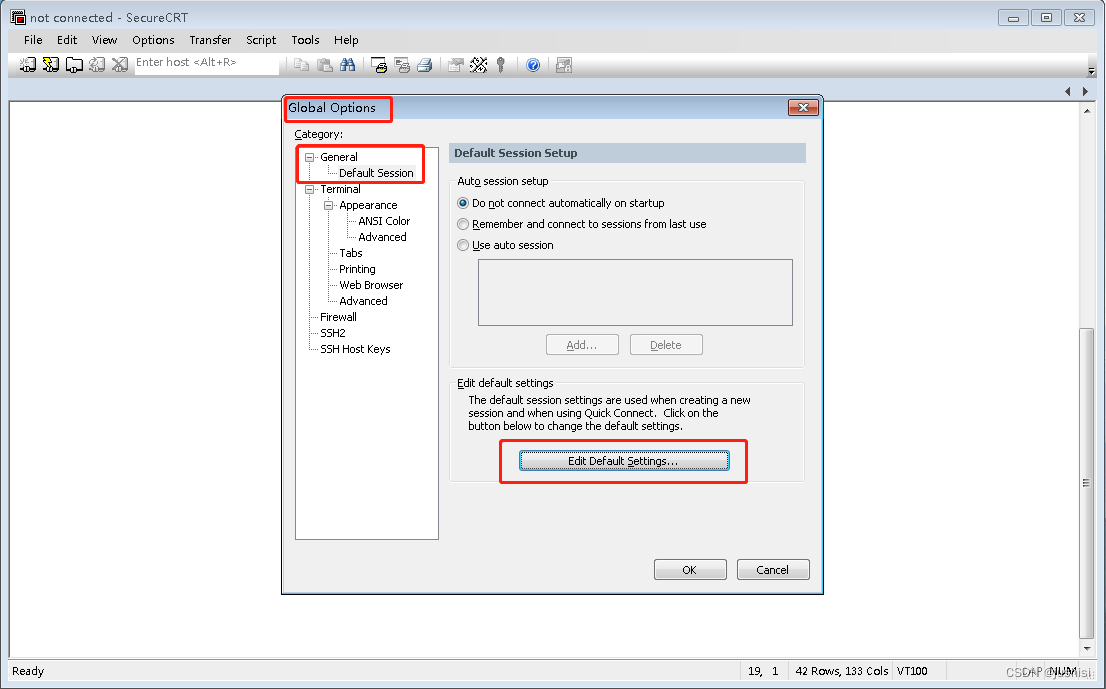The width and height of the screenshot is (1106, 689).
Task: Click the printer Print icon
Action: click(x=425, y=65)
